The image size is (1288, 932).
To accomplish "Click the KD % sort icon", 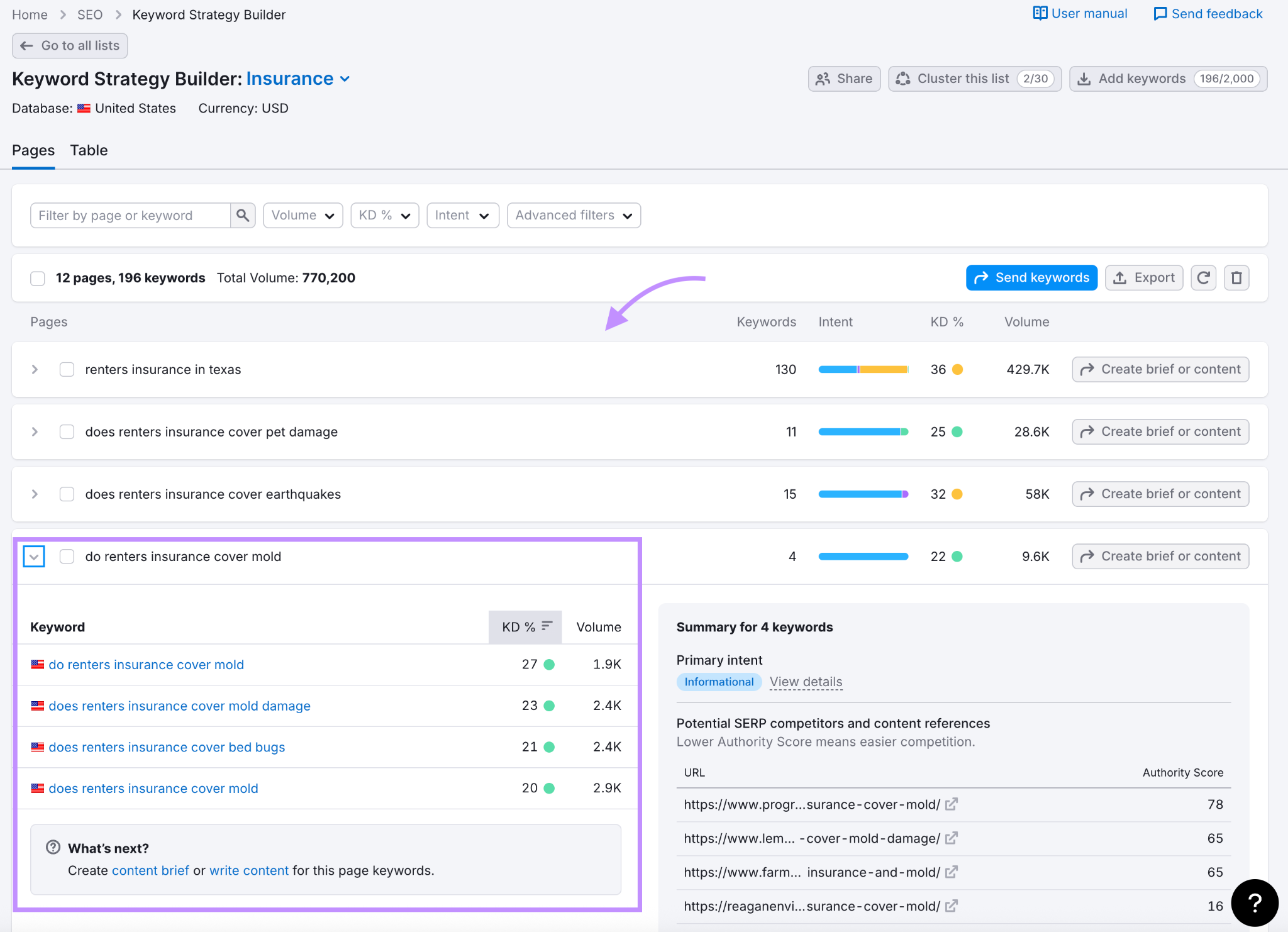I will [x=547, y=626].
